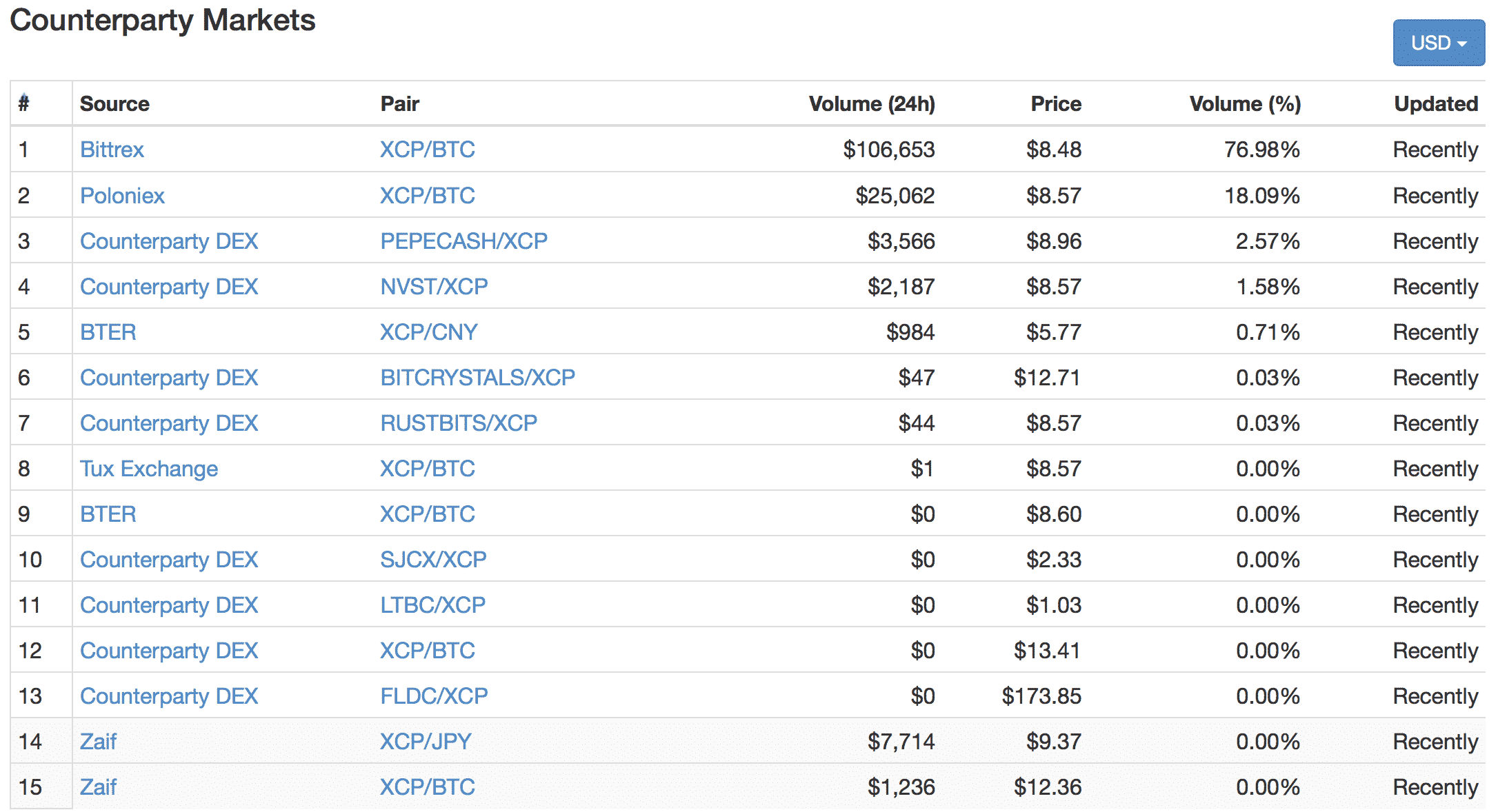This screenshot has width=1498, height=812.
Task: Open Counterparty DEX link in row 12
Action: 169,651
